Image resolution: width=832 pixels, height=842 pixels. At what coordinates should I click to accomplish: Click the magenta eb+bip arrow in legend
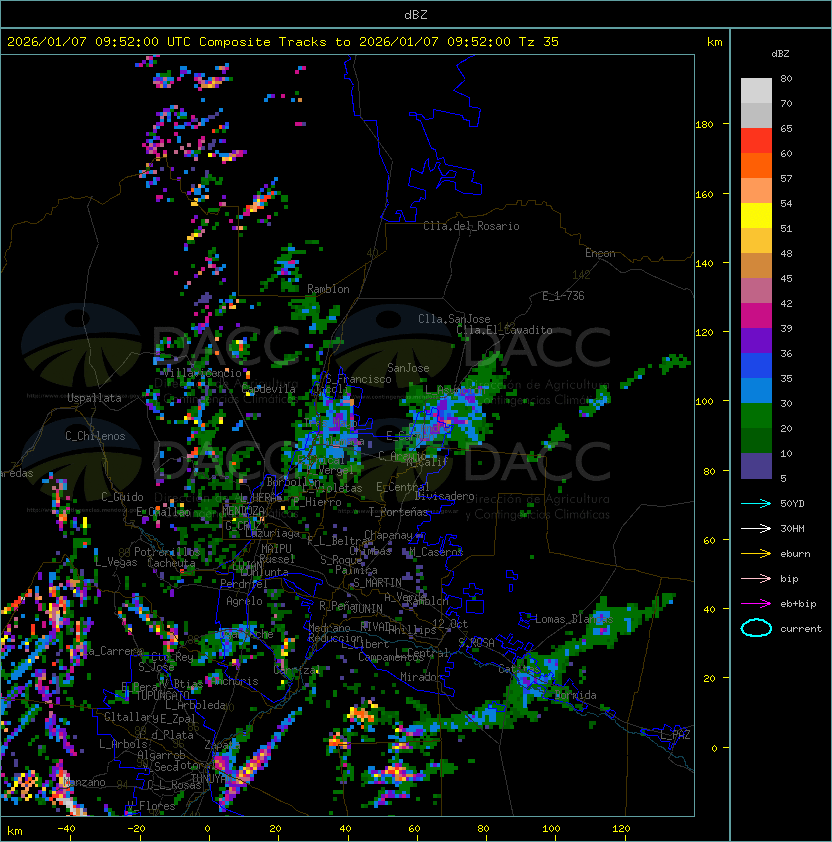click(x=756, y=604)
